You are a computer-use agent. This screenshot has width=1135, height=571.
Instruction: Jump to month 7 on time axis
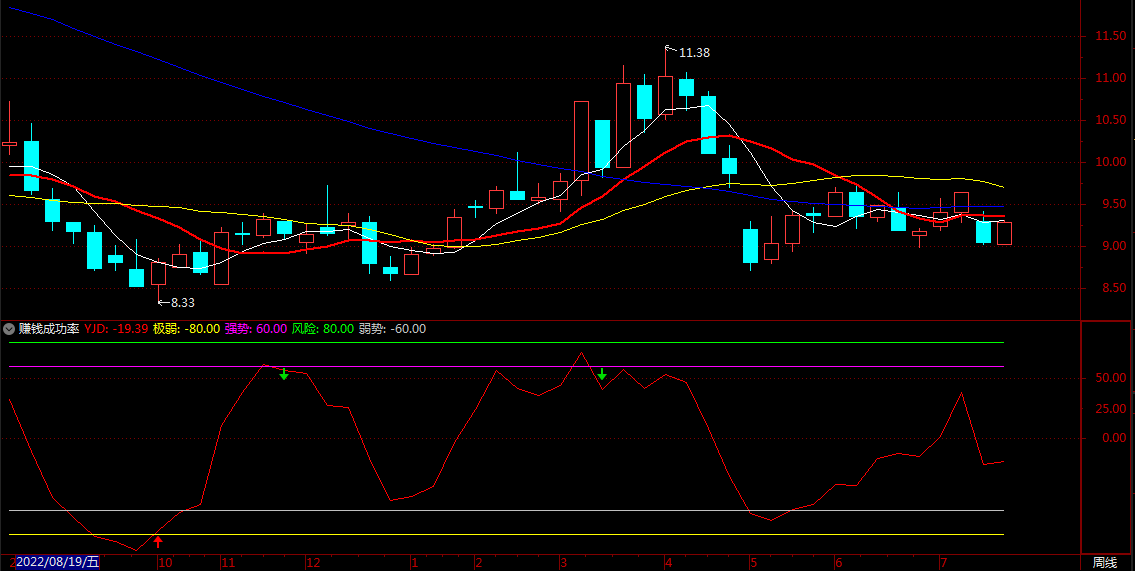942,563
